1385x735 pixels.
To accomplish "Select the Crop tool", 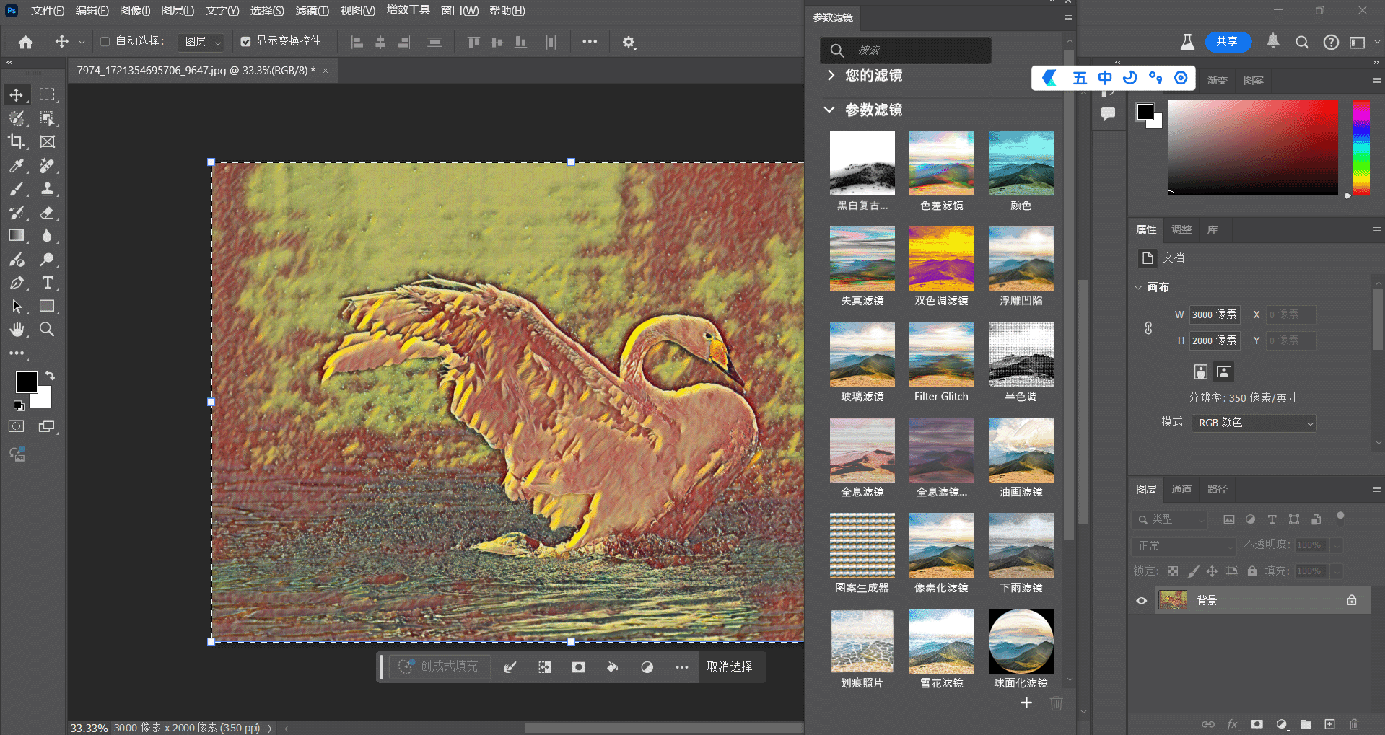I will (x=16, y=141).
